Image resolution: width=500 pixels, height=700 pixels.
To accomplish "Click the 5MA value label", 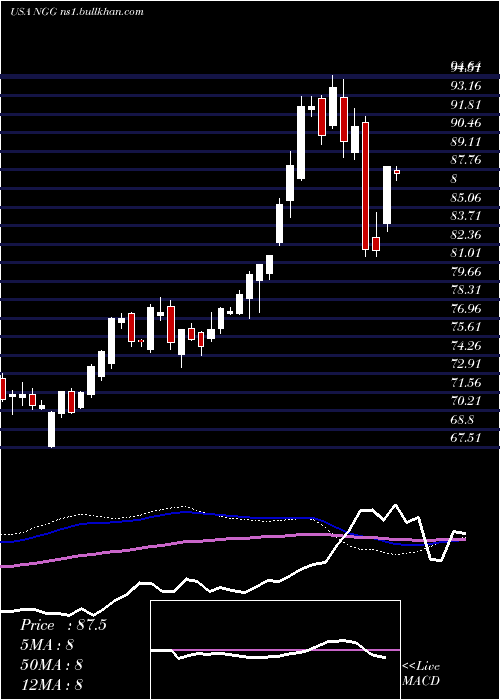I will (x=46, y=645).
